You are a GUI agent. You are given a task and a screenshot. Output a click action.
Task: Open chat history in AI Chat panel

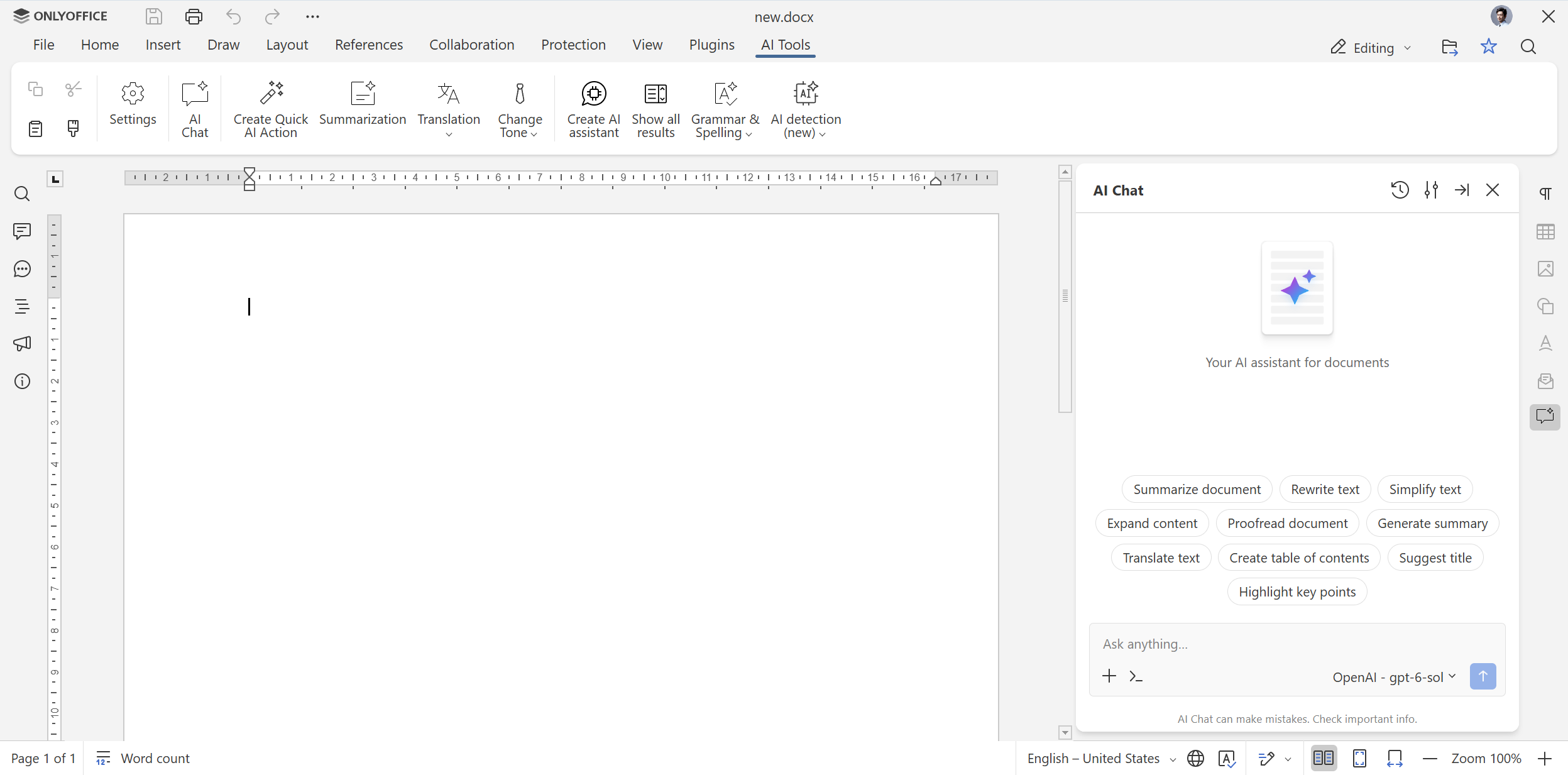pyautogui.click(x=1400, y=190)
